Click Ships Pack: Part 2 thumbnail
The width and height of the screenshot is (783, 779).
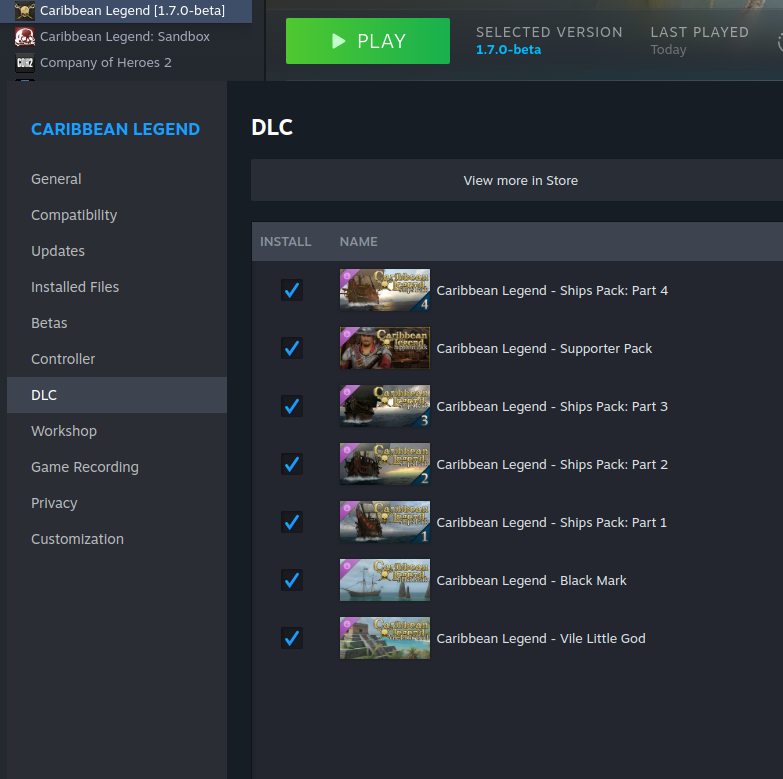(385, 464)
